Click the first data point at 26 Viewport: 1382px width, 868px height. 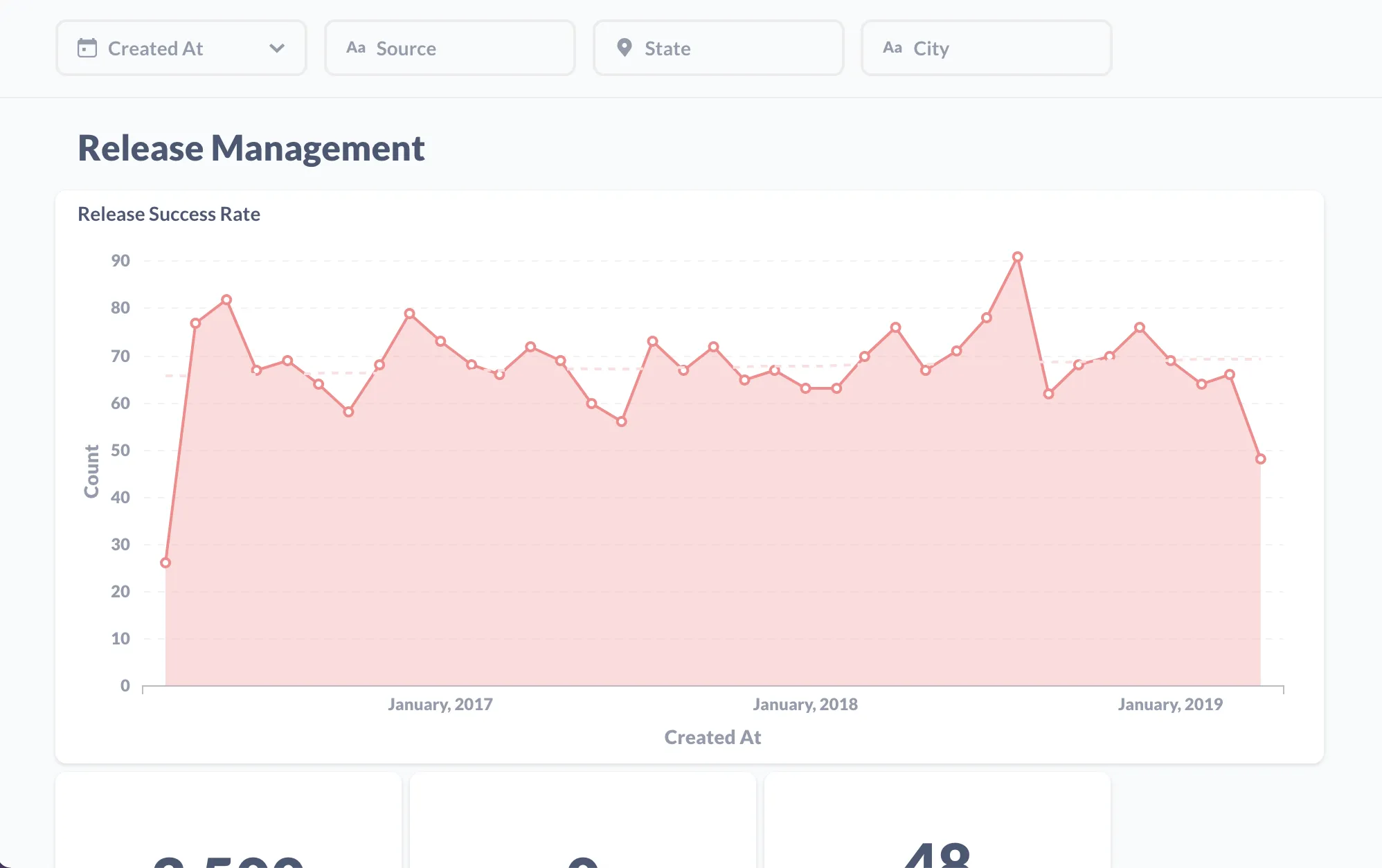pyautogui.click(x=165, y=563)
